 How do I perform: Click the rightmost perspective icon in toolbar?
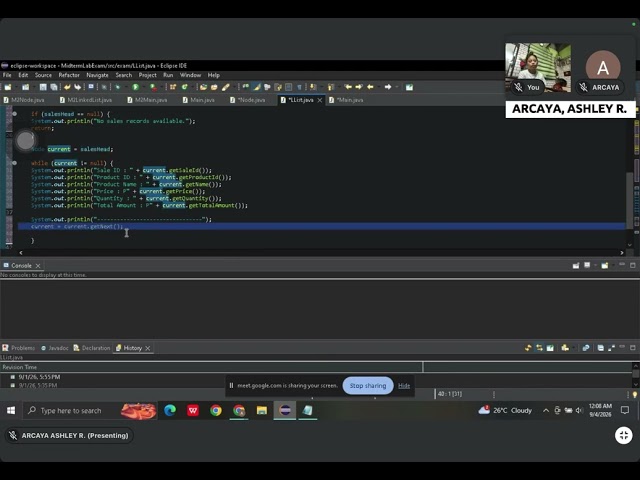pos(409,87)
